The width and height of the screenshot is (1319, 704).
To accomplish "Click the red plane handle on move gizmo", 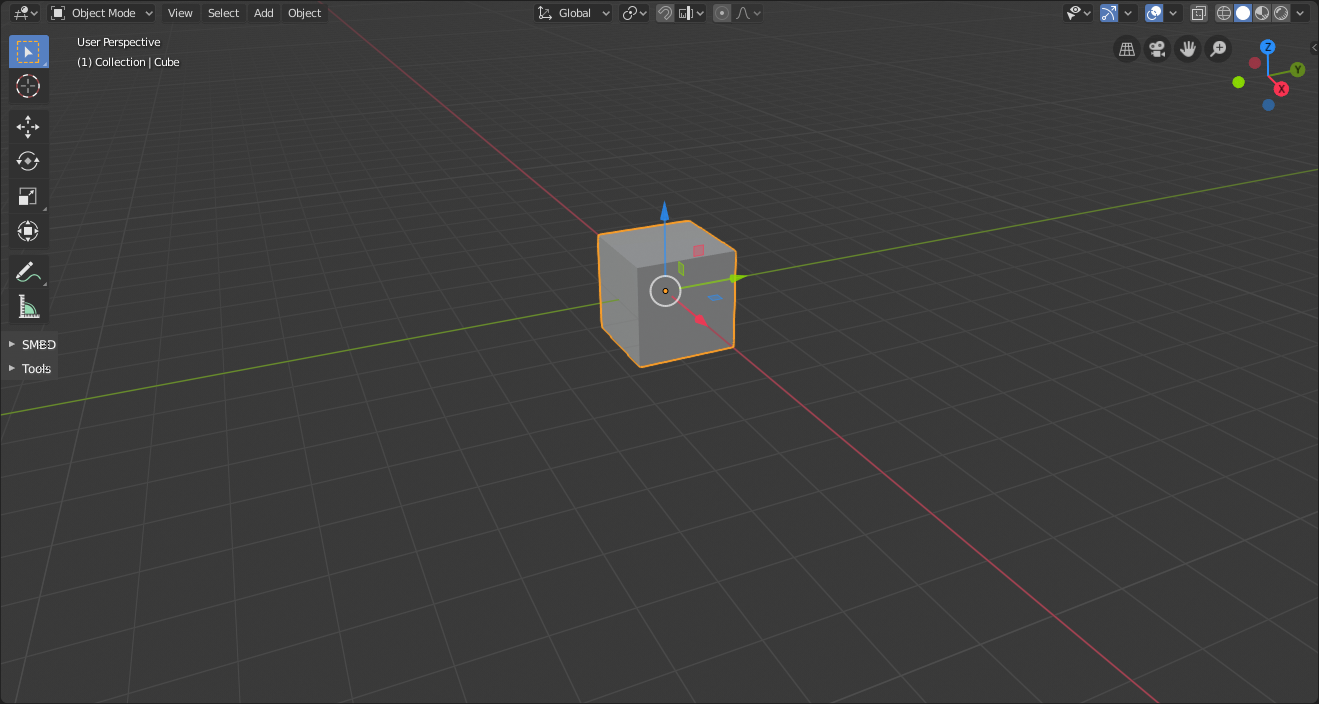I will tap(698, 251).
